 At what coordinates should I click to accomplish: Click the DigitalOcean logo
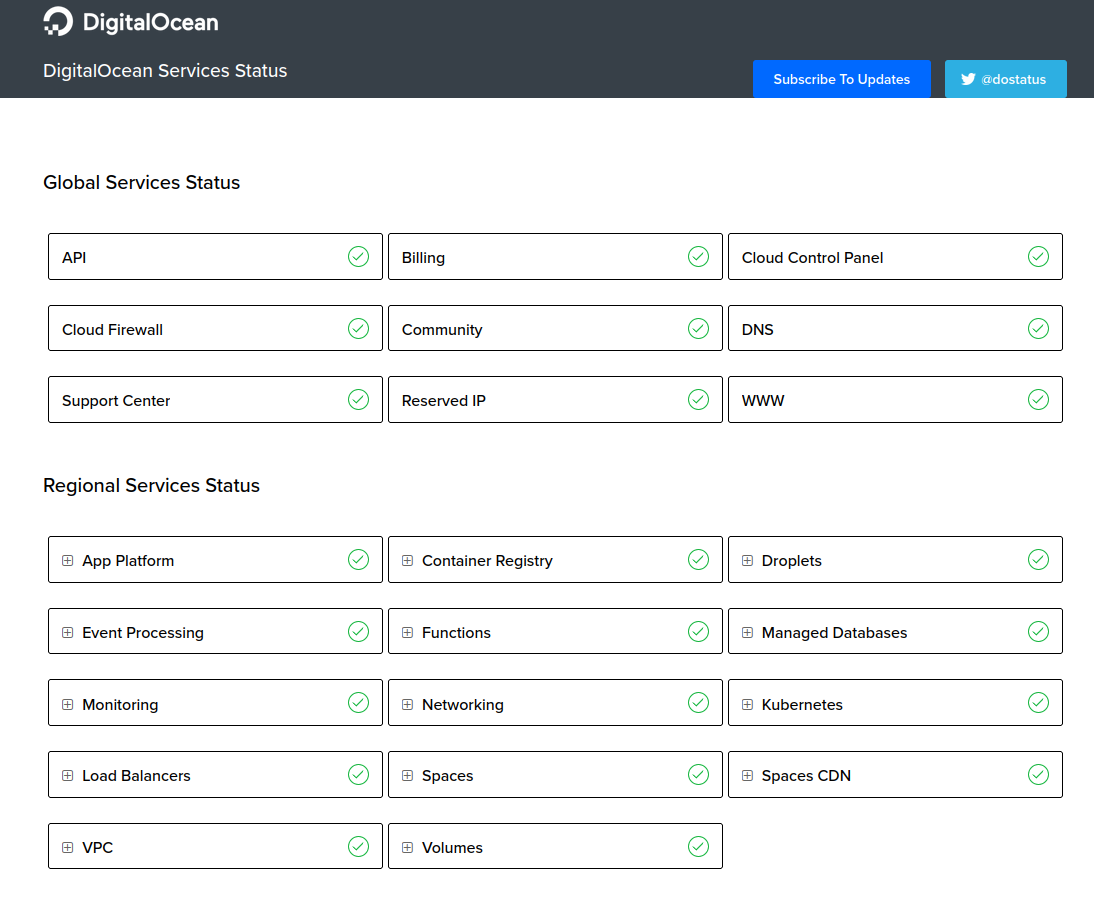pyautogui.click(x=130, y=22)
